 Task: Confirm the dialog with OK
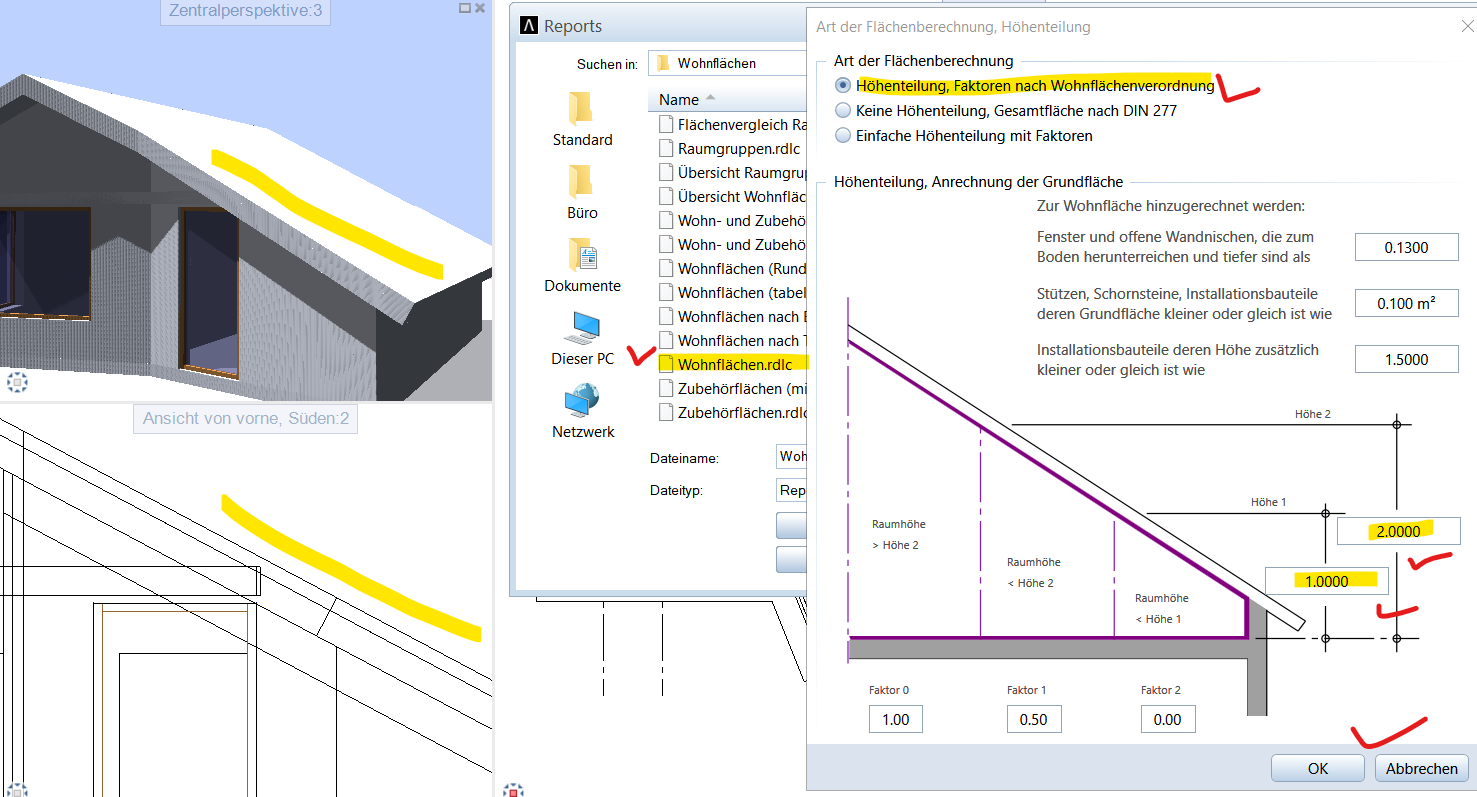coord(1317,768)
